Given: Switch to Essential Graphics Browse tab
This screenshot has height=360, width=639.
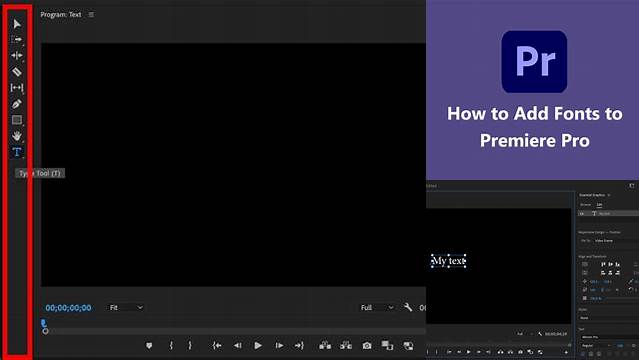Looking at the screenshot, I should 585,205.
